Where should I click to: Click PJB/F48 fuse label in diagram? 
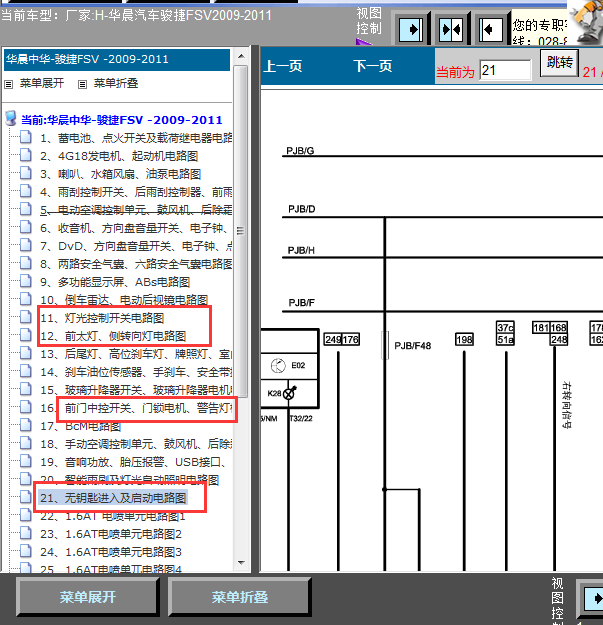coord(412,346)
